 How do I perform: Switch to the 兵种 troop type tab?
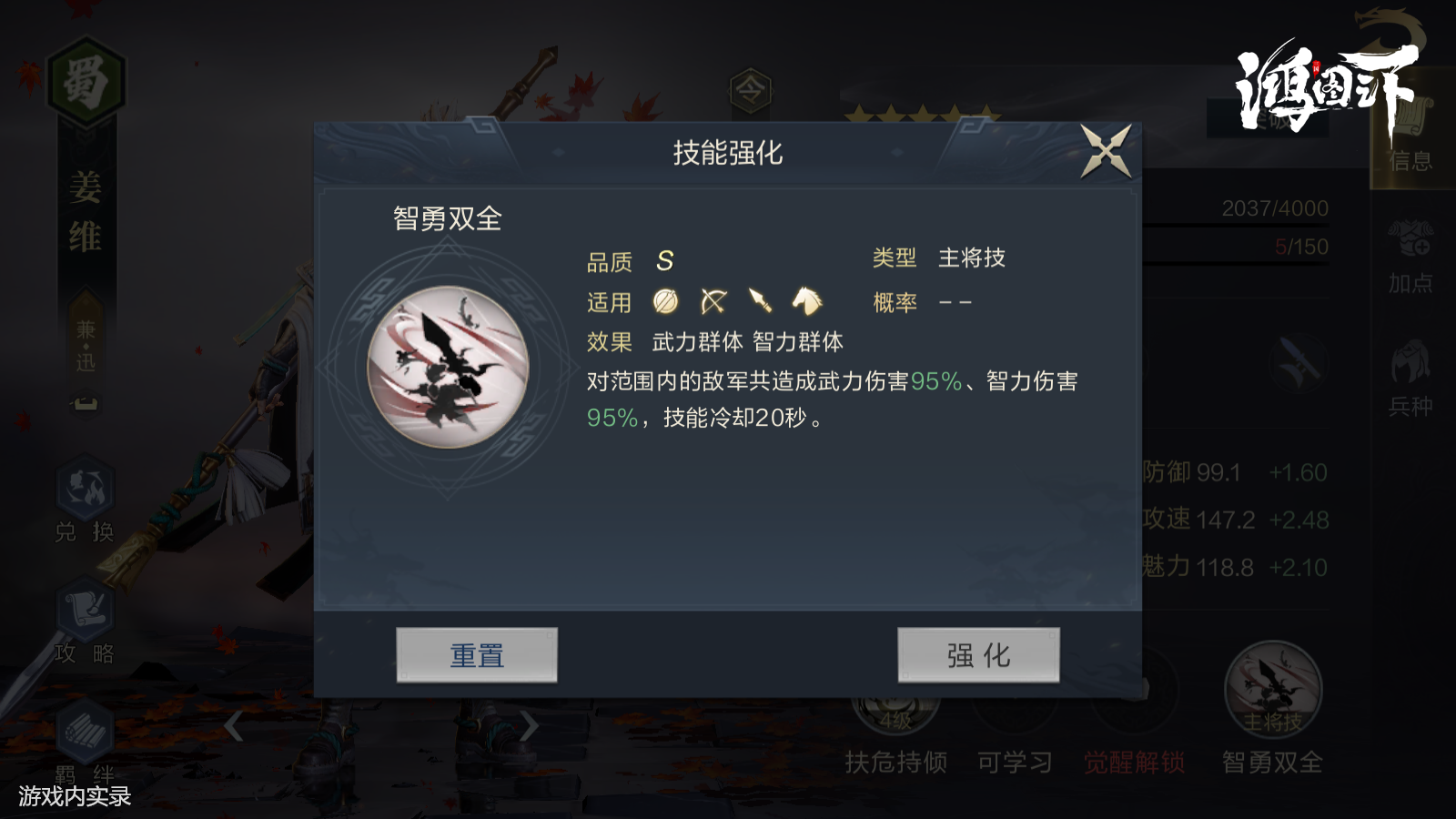pyautogui.click(x=1410, y=379)
